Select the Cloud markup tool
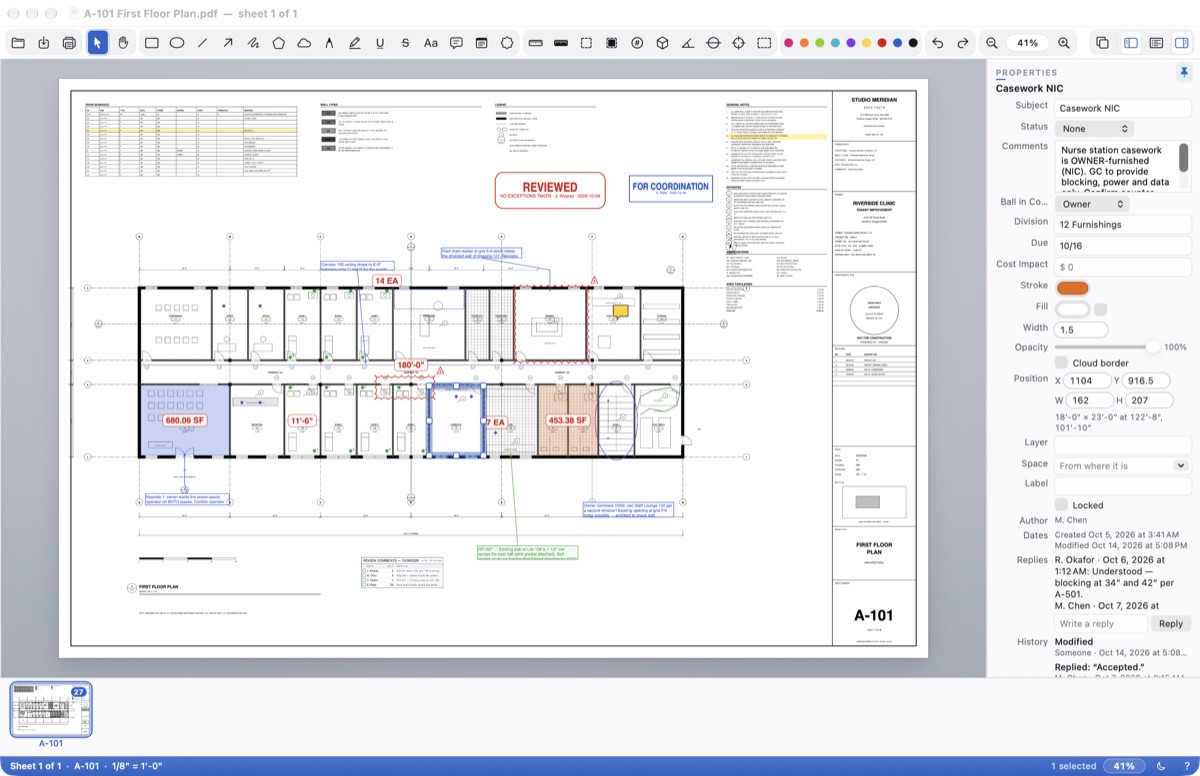 pos(304,43)
